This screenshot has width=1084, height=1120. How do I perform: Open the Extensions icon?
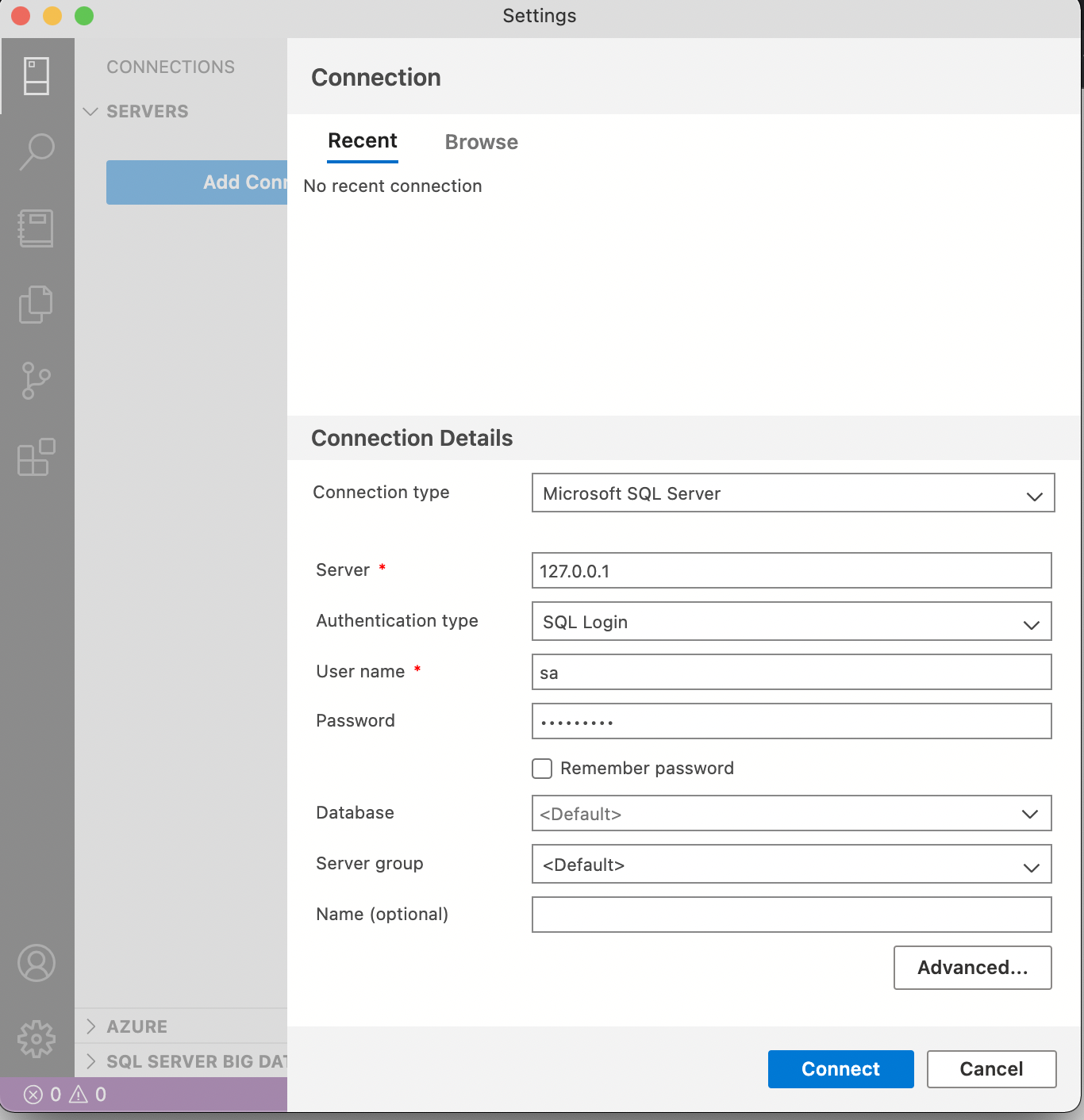click(37, 457)
